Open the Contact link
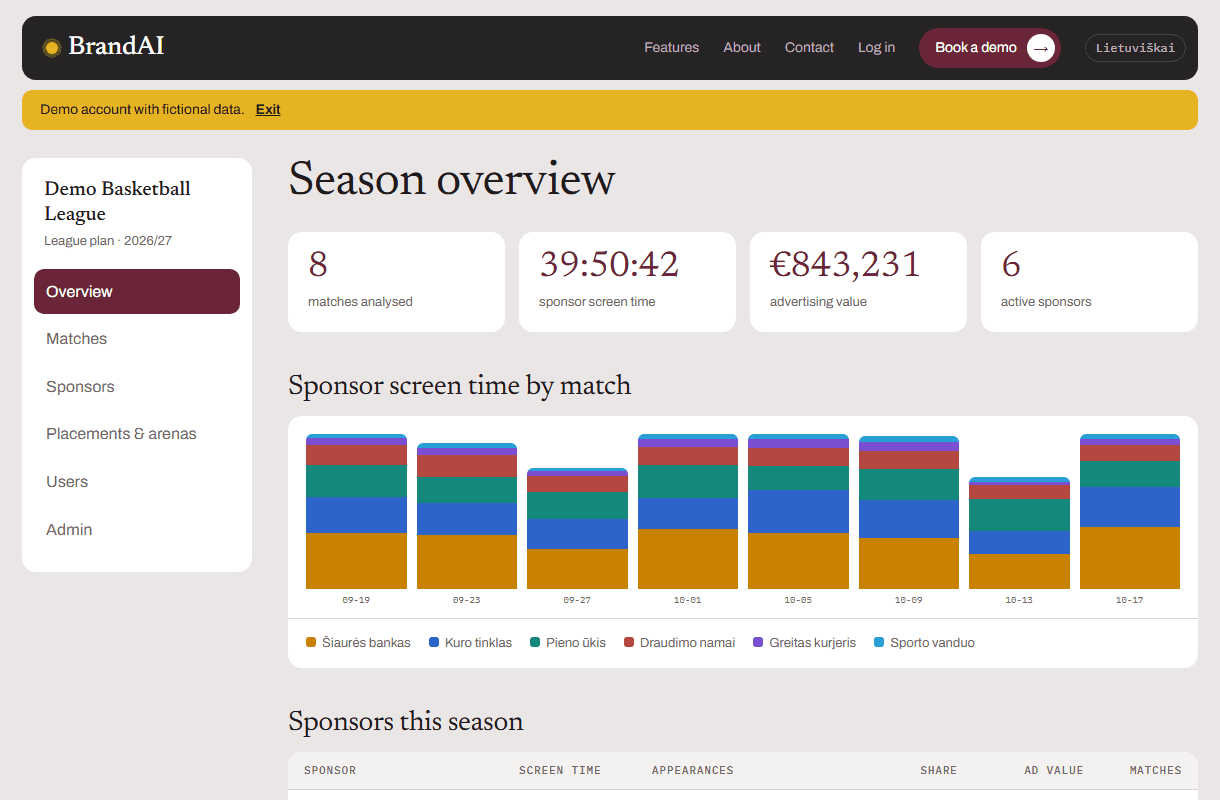The image size is (1220, 800). coord(809,47)
